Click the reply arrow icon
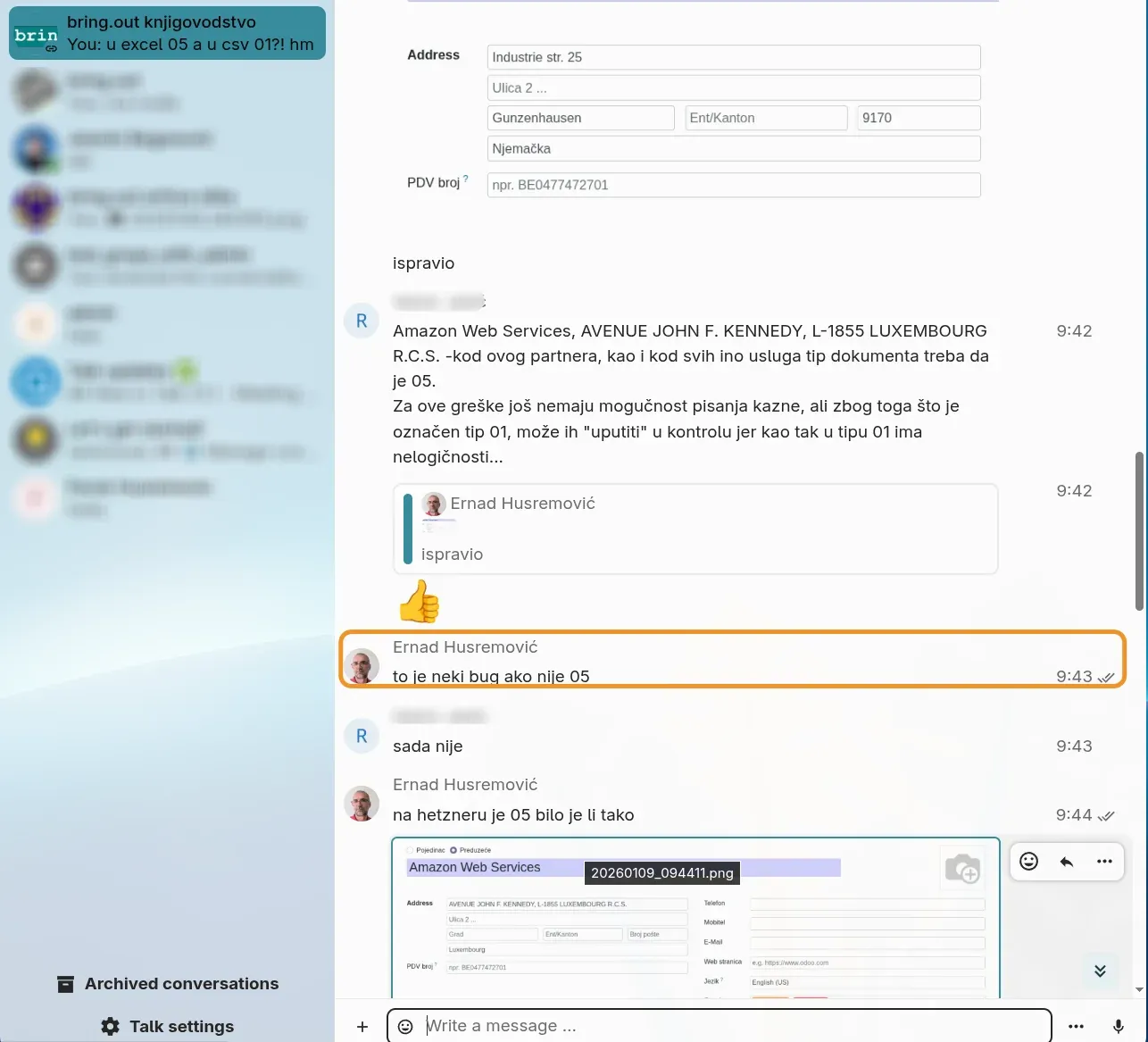 tap(1067, 862)
